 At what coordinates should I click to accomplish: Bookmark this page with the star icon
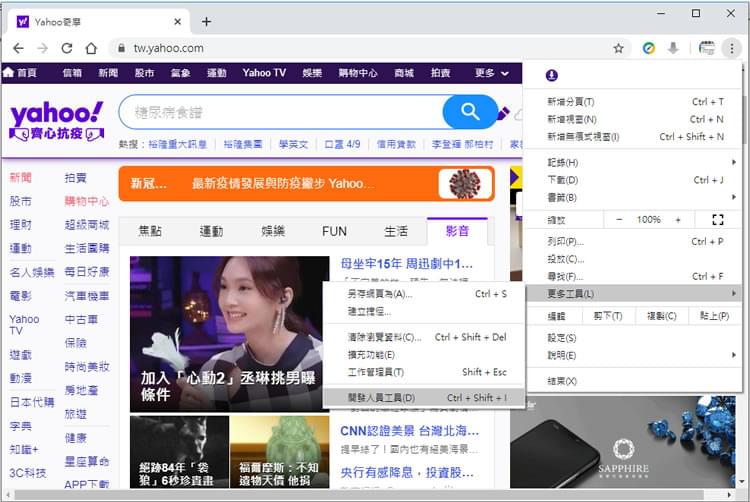click(x=618, y=48)
